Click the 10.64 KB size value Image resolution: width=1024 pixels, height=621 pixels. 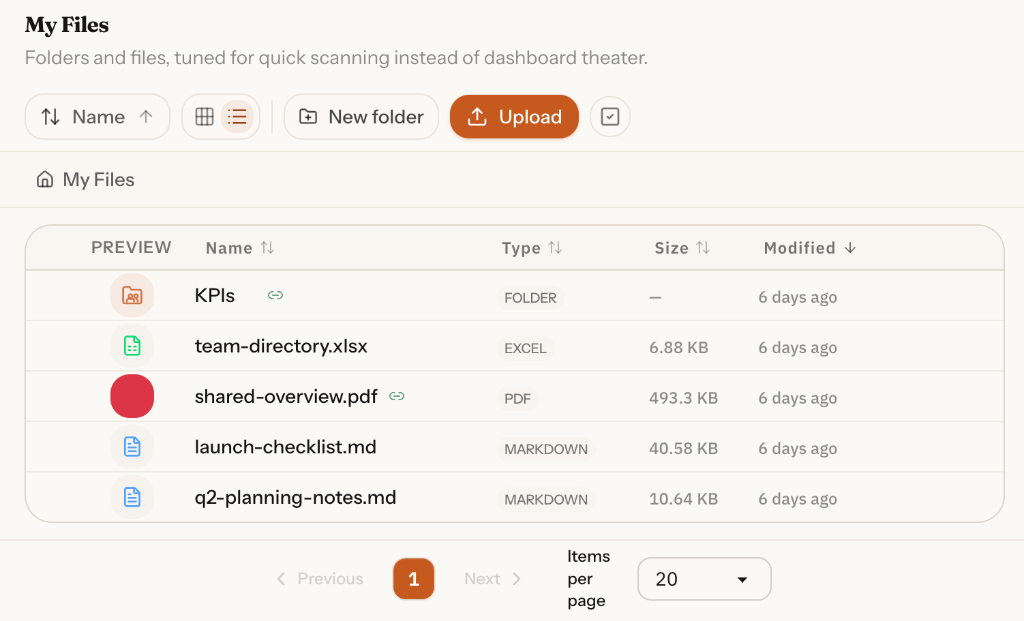click(683, 499)
